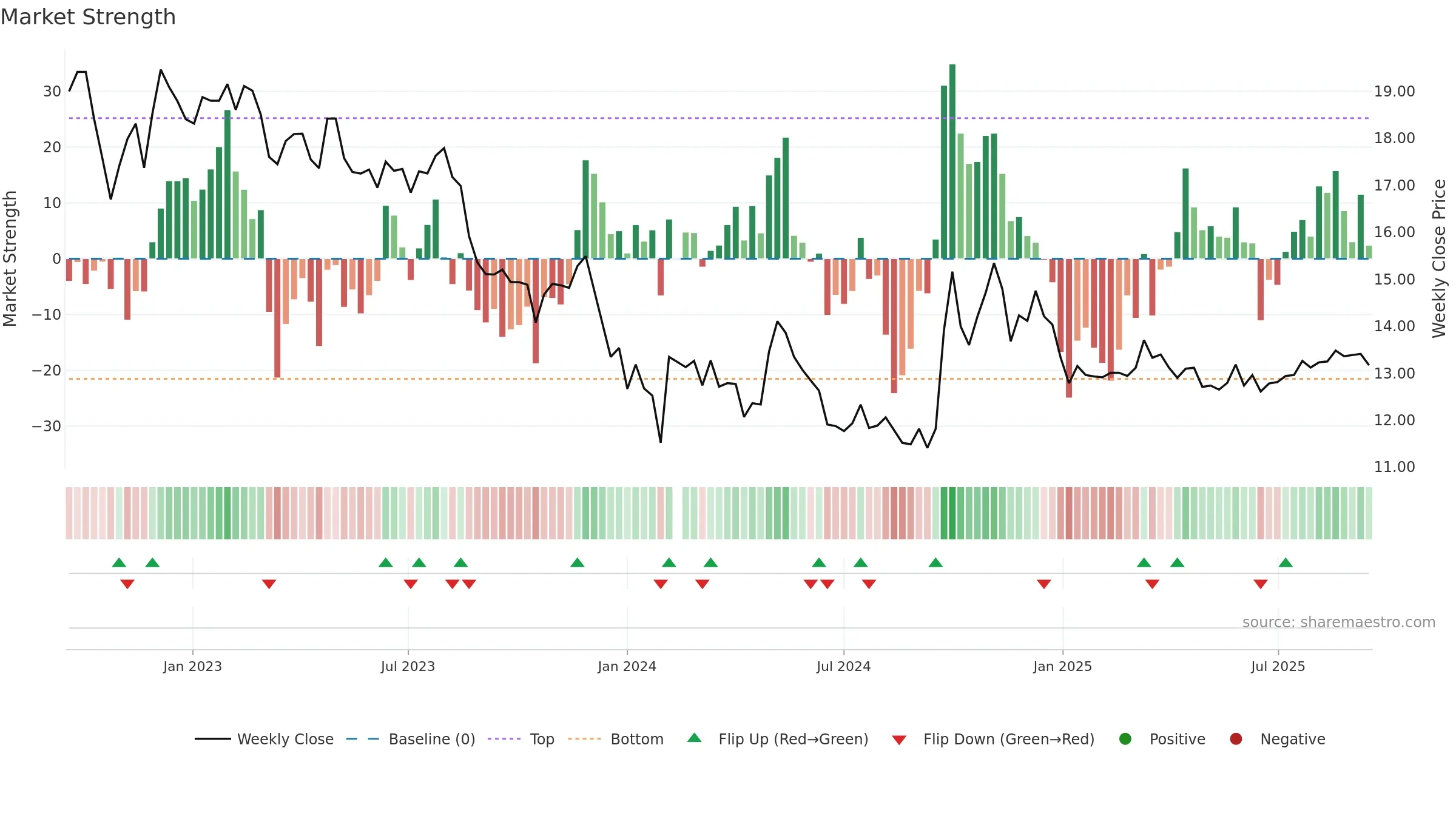Click the 11.00 price axis tick
The width and height of the screenshot is (1456, 819).
[1394, 467]
